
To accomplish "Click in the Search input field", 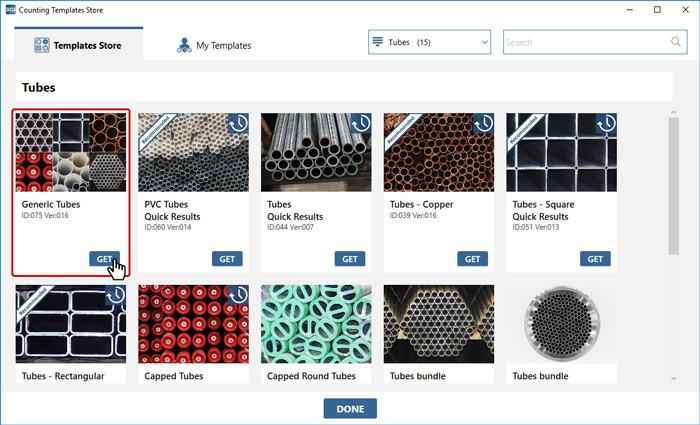I will tap(585, 43).
